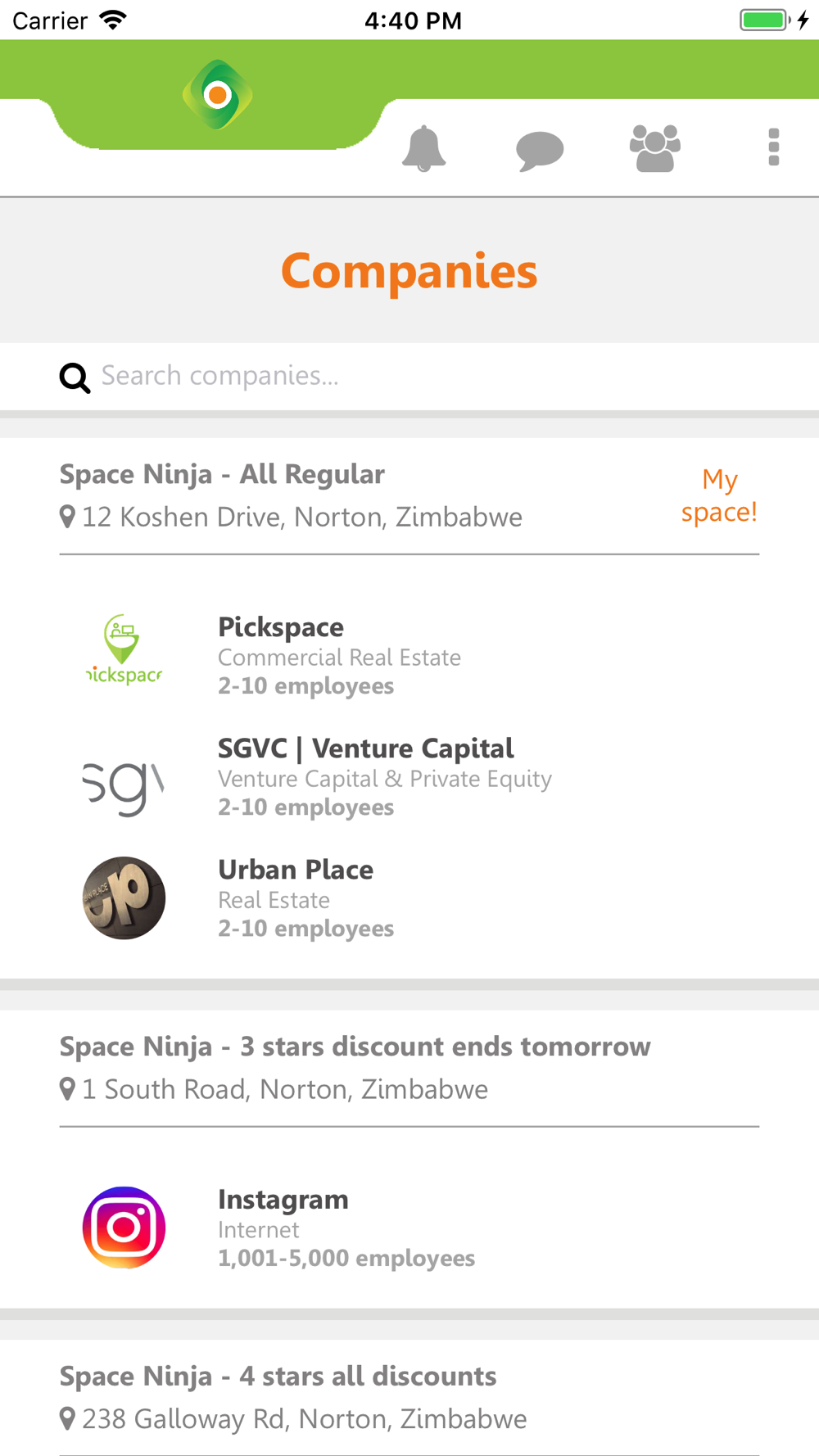Open the three-dot more options menu
This screenshot has height=1456, width=819.
773,147
